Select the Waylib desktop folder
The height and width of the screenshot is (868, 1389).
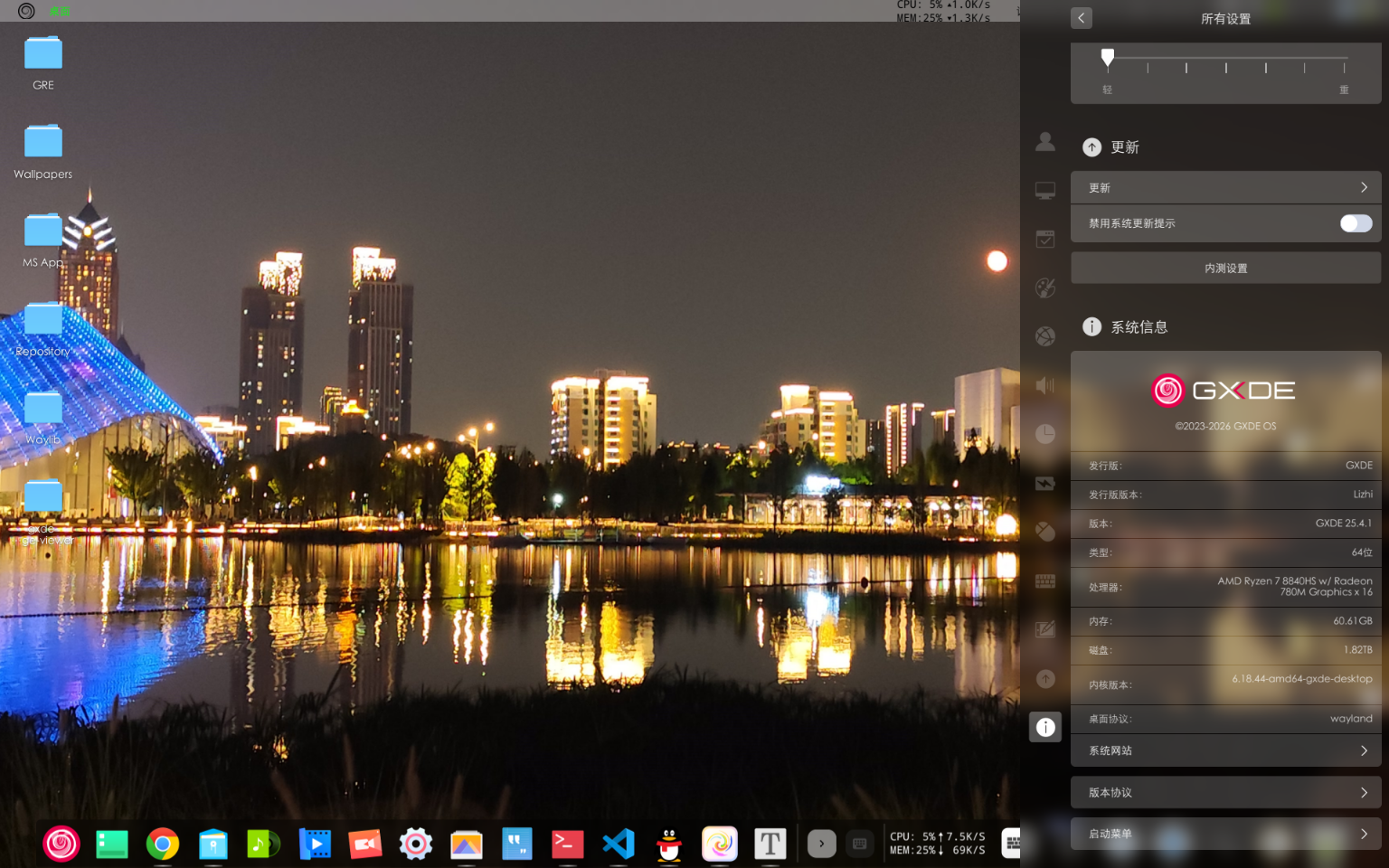(x=43, y=418)
